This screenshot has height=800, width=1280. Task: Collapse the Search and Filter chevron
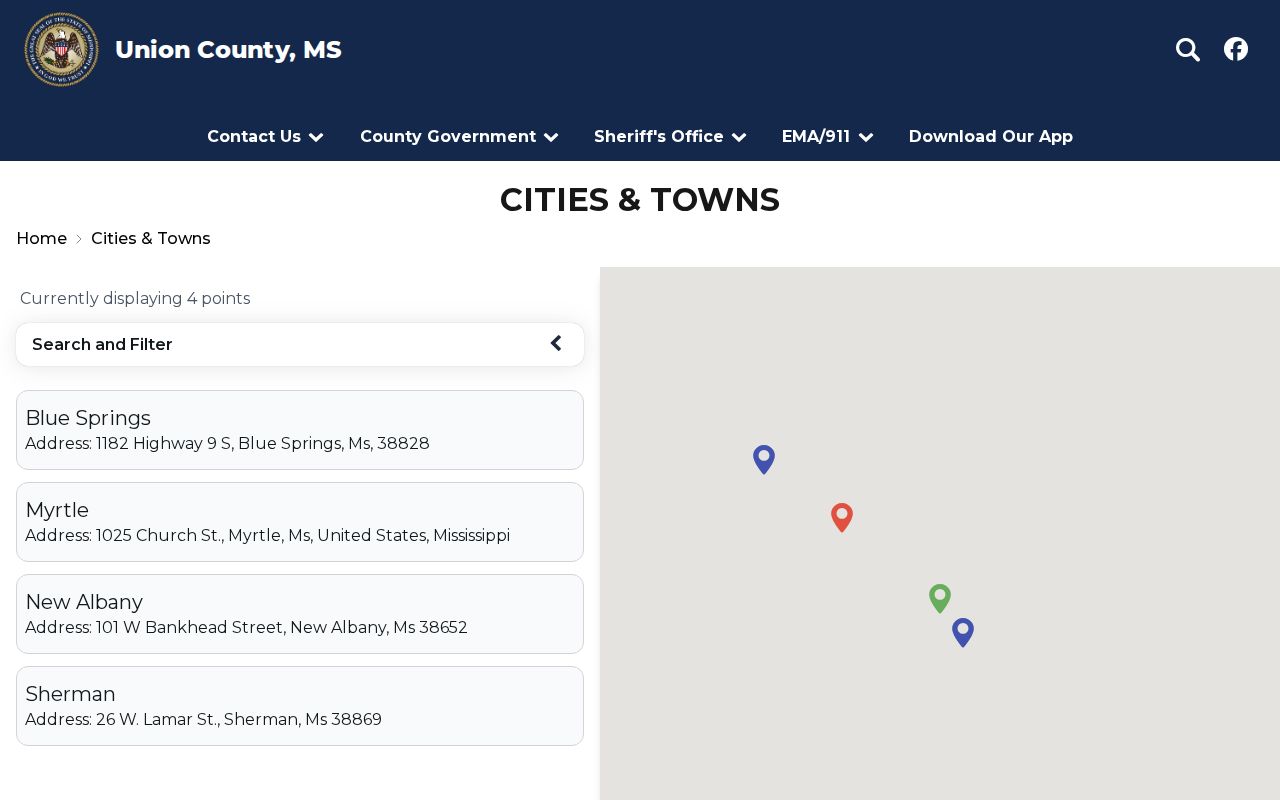coord(556,344)
